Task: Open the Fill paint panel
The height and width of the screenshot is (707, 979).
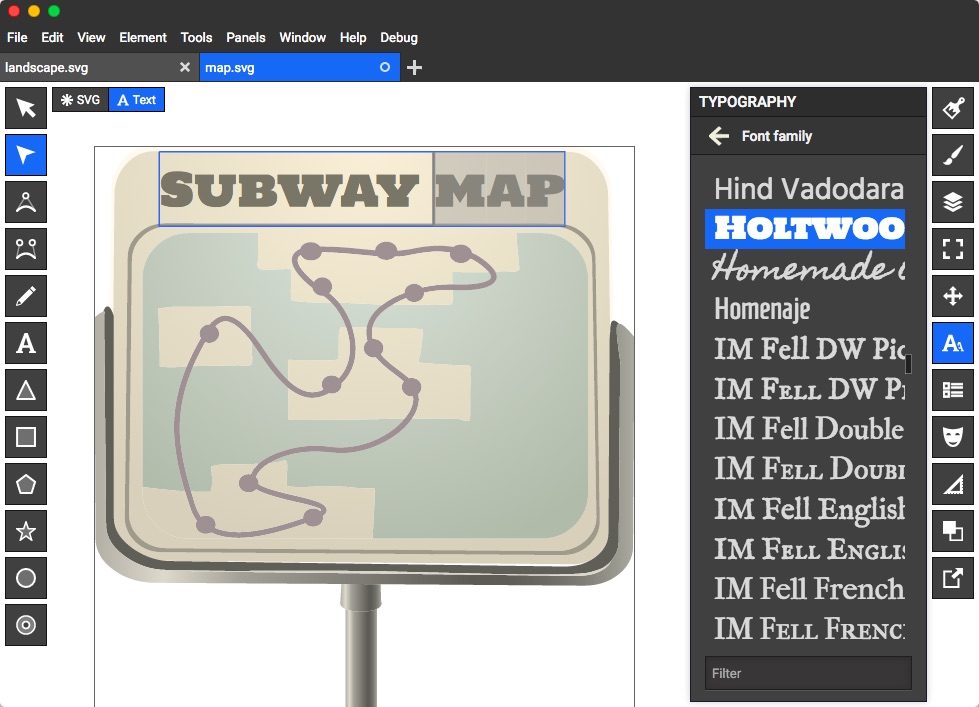Action: coord(953,108)
